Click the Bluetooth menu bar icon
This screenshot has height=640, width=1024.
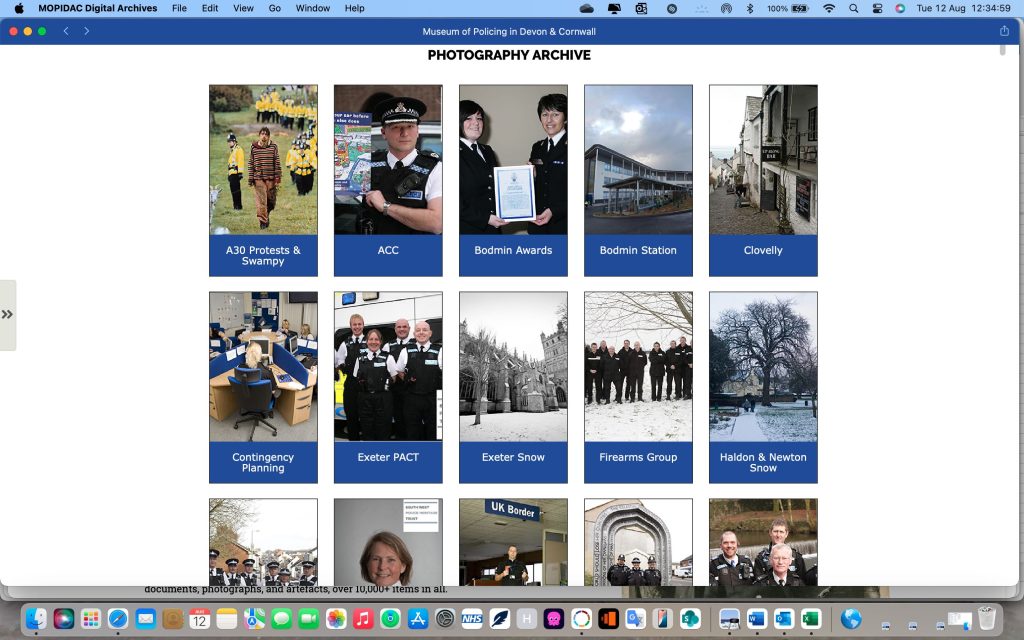pyautogui.click(x=750, y=8)
